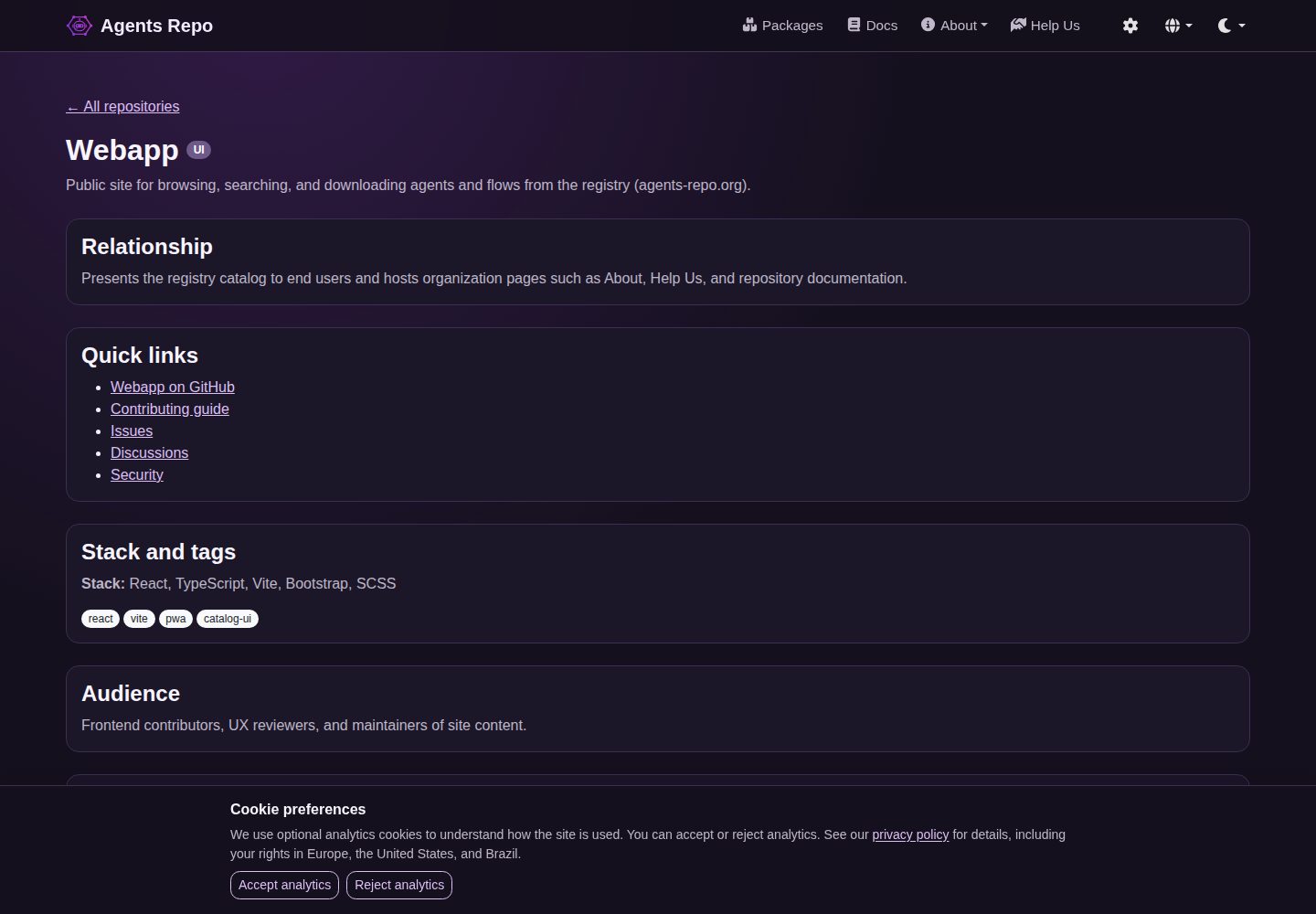This screenshot has height=914, width=1316.
Task: Open the privacy policy link
Action: point(910,834)
